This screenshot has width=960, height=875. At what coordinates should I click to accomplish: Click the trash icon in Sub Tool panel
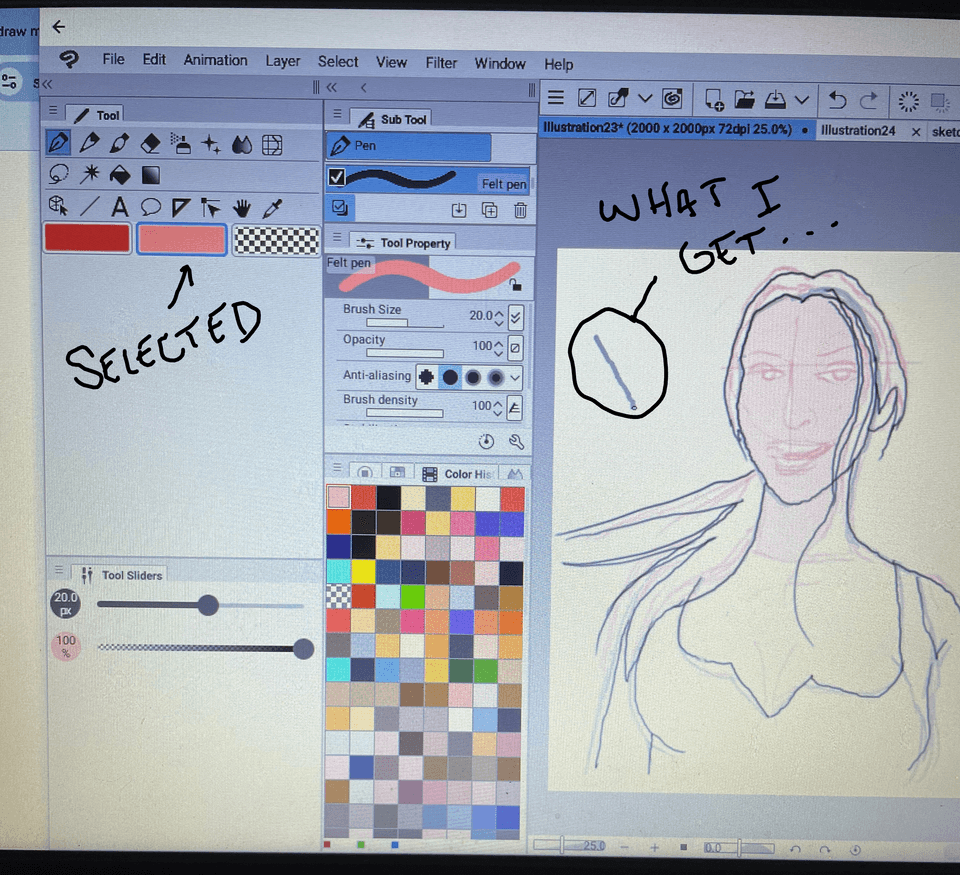tap(520, 210)
